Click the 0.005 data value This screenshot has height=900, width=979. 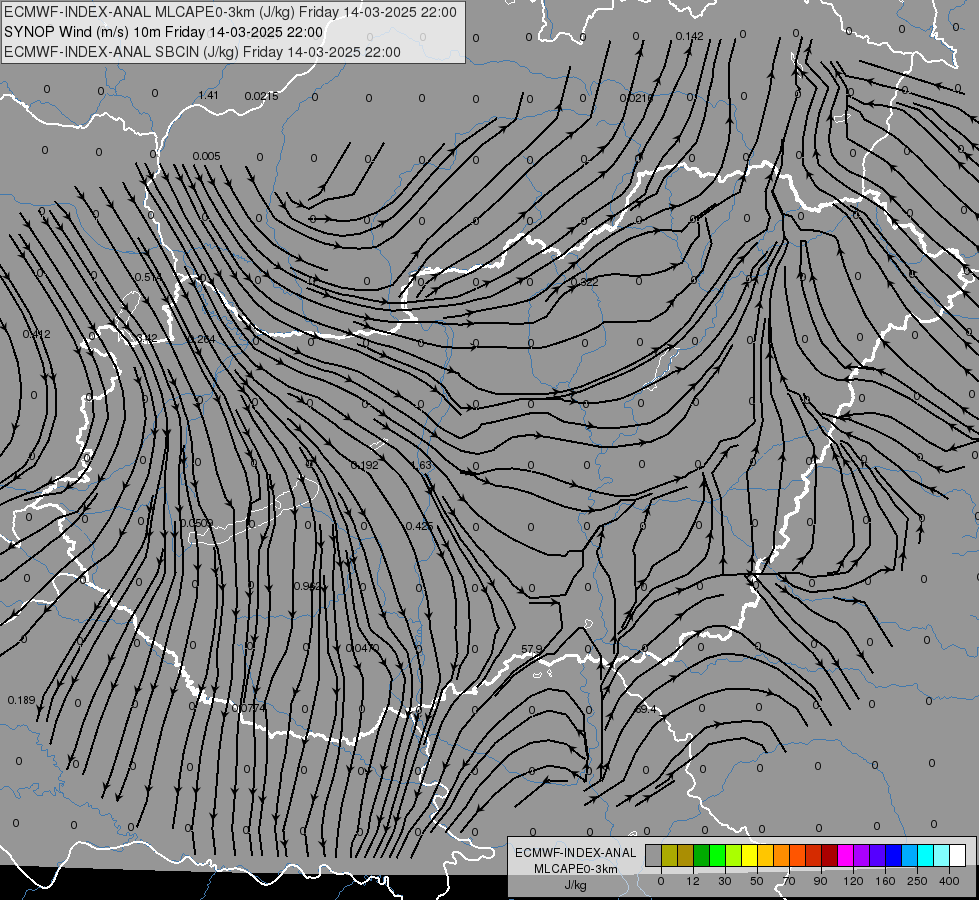pos(206,156)
